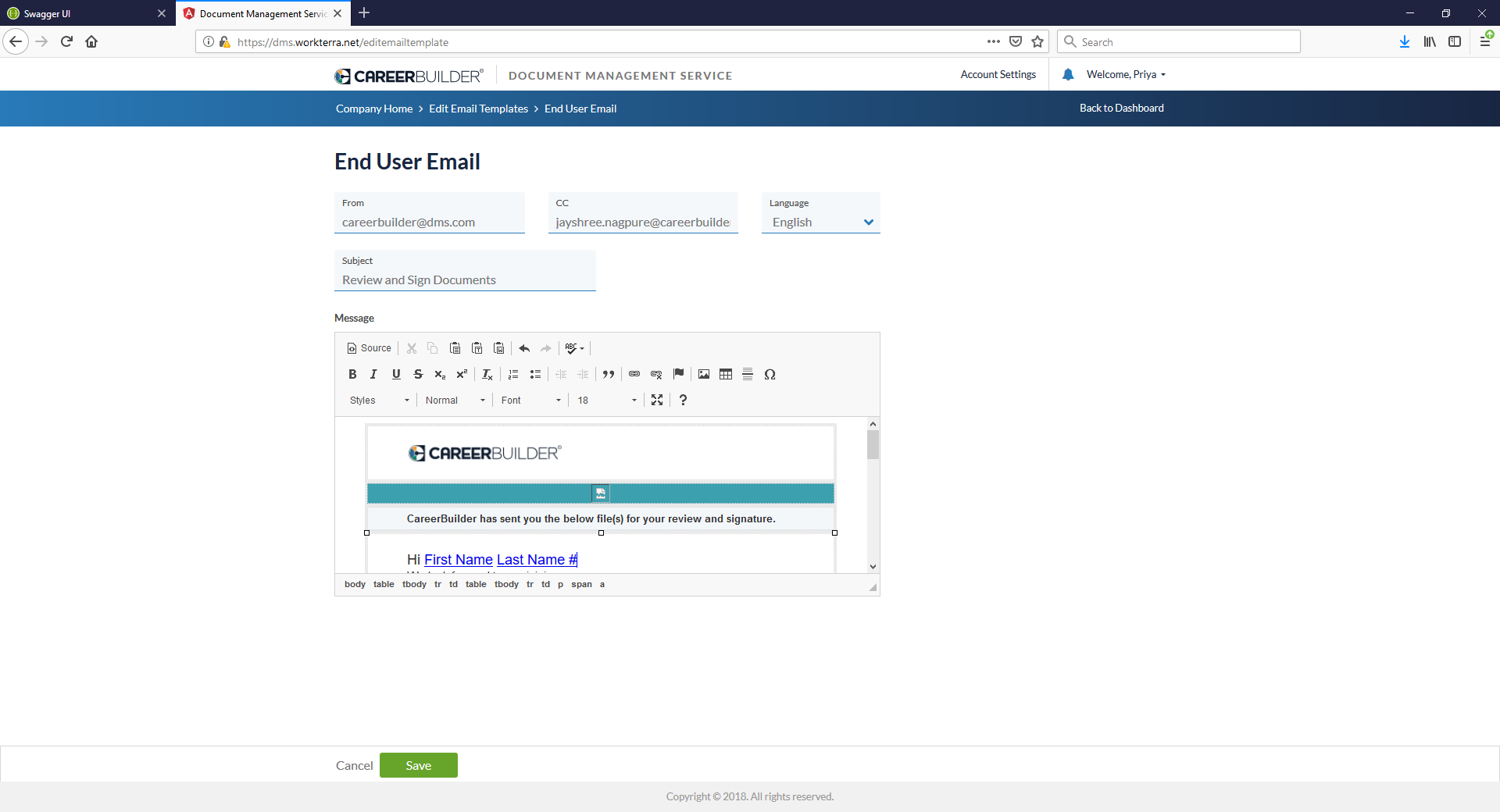Screen dimensions: 1500x812
Task: Toggle Italic formatting
Action: (373, 374)
